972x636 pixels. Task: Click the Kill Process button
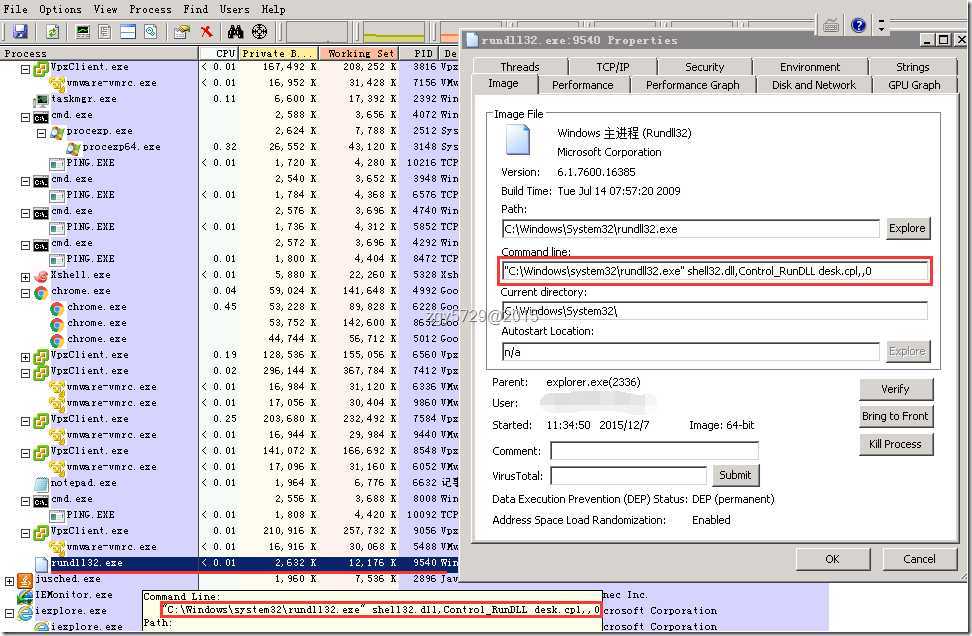pos(895,444)
